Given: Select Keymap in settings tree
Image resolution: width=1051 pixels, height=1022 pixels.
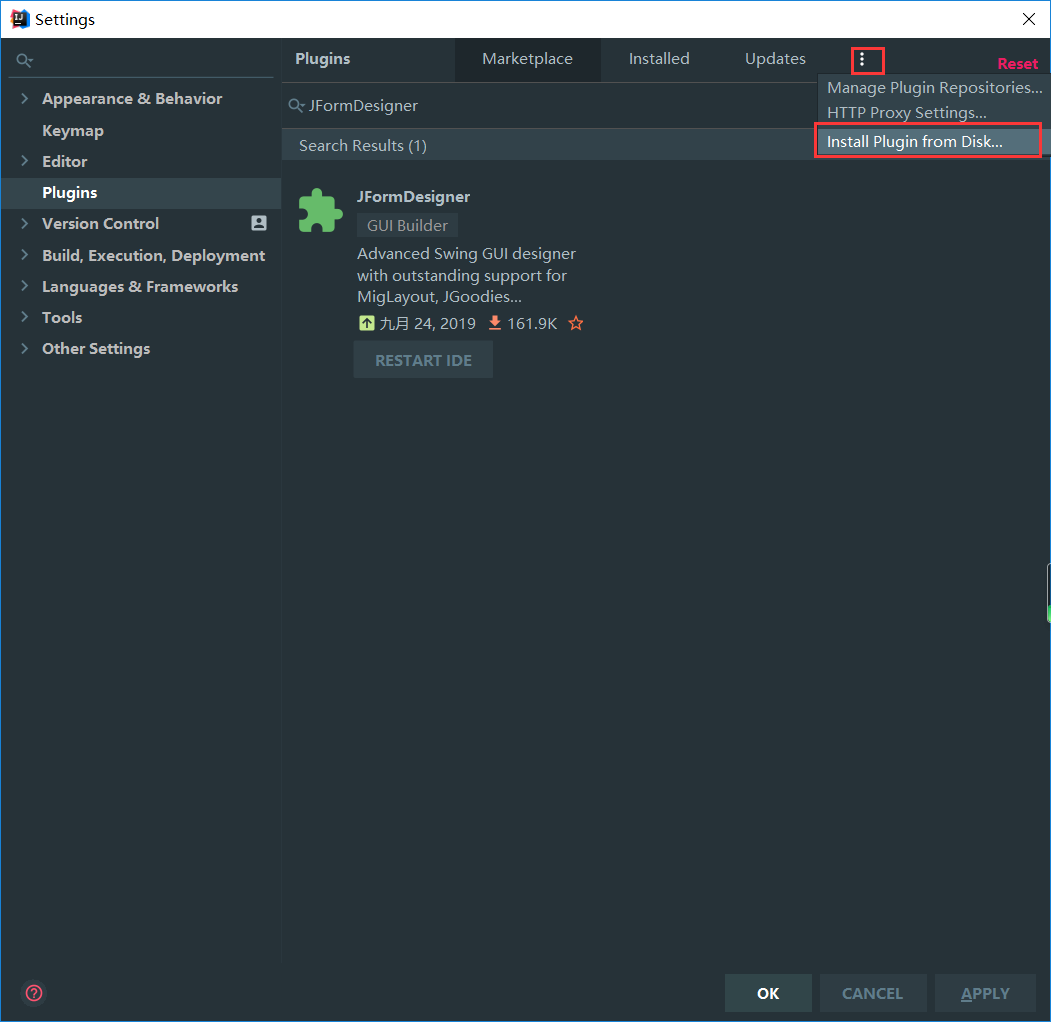Looking at the screenshot, I should 73,131.
